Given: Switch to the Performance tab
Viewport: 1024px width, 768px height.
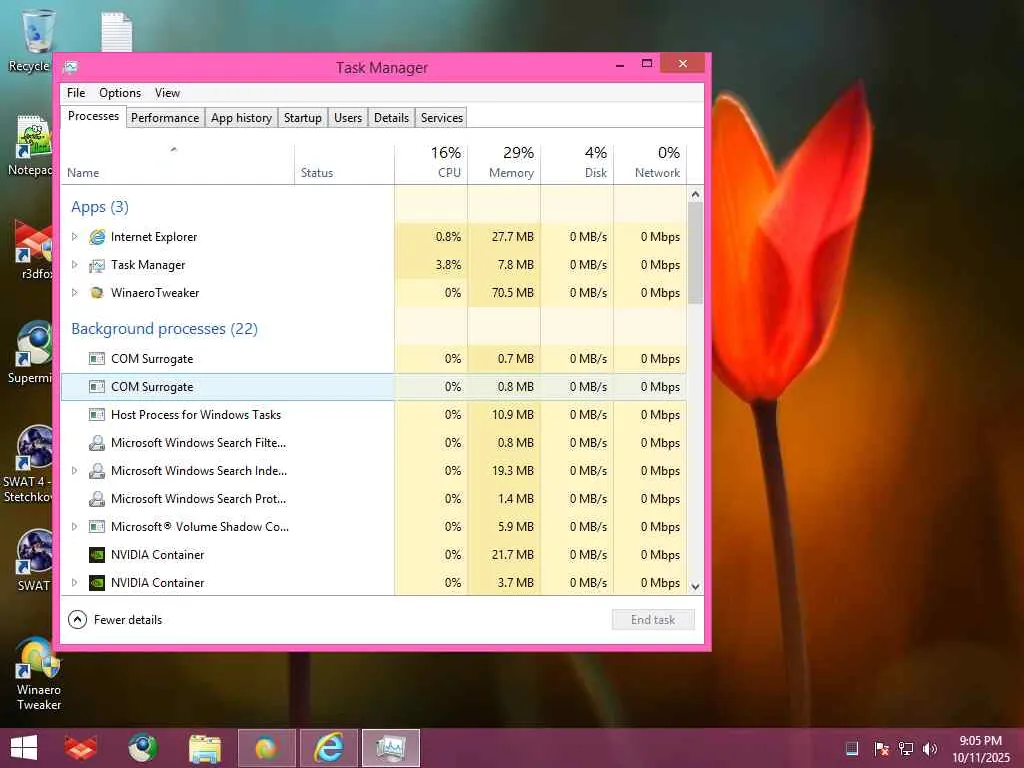Looking at the screenshot, I should (165, 118).
